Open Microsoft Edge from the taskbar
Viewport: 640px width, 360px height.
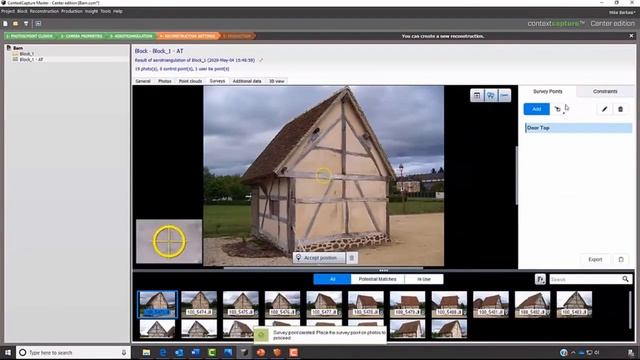pos(163,352)
